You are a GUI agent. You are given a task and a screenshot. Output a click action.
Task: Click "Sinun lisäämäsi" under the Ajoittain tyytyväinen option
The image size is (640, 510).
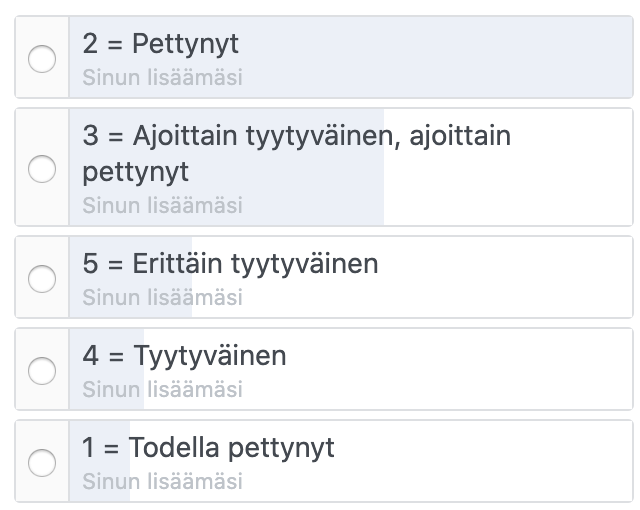pos(162,205)
